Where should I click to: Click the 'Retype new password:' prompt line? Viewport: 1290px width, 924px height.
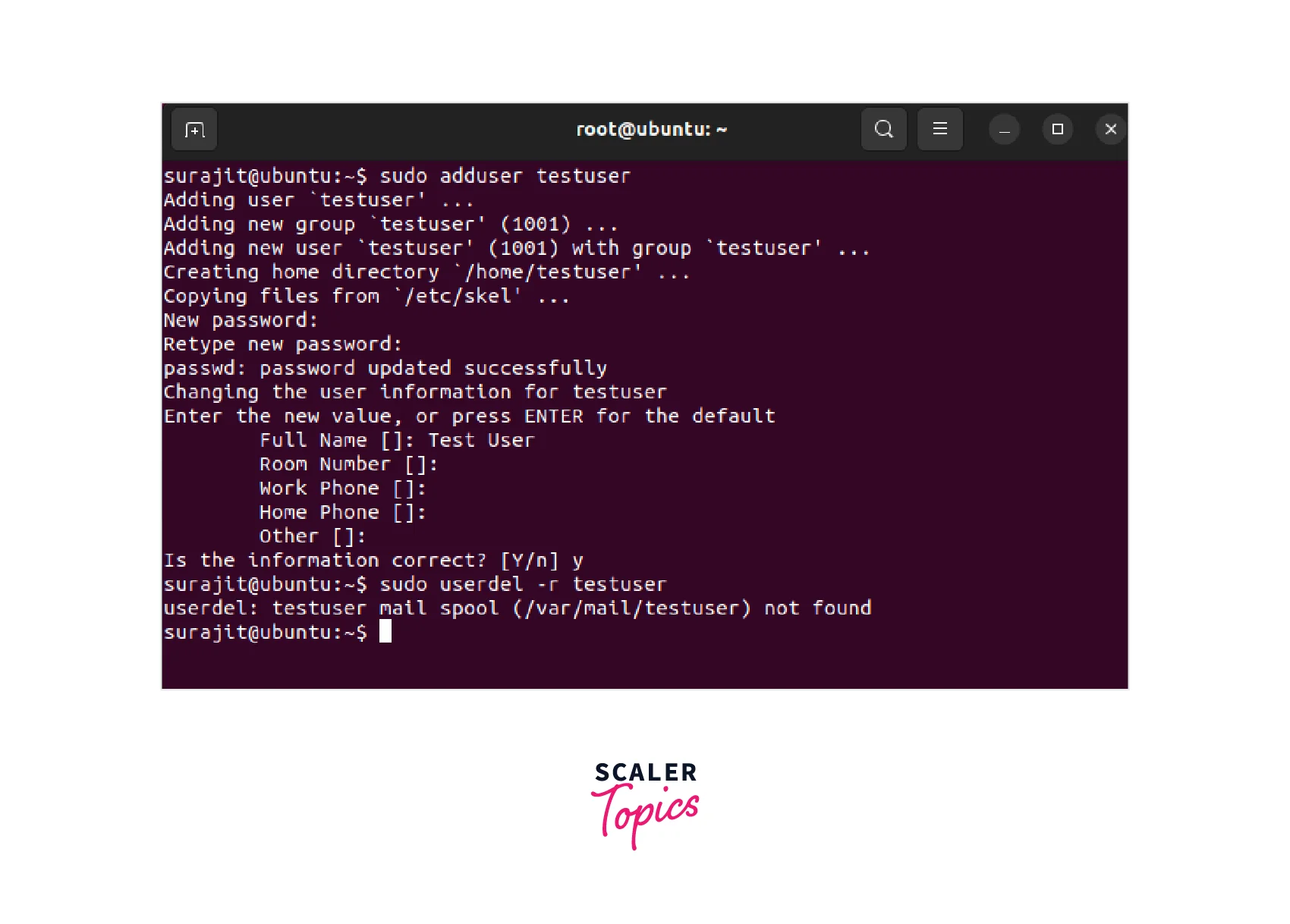282,344
